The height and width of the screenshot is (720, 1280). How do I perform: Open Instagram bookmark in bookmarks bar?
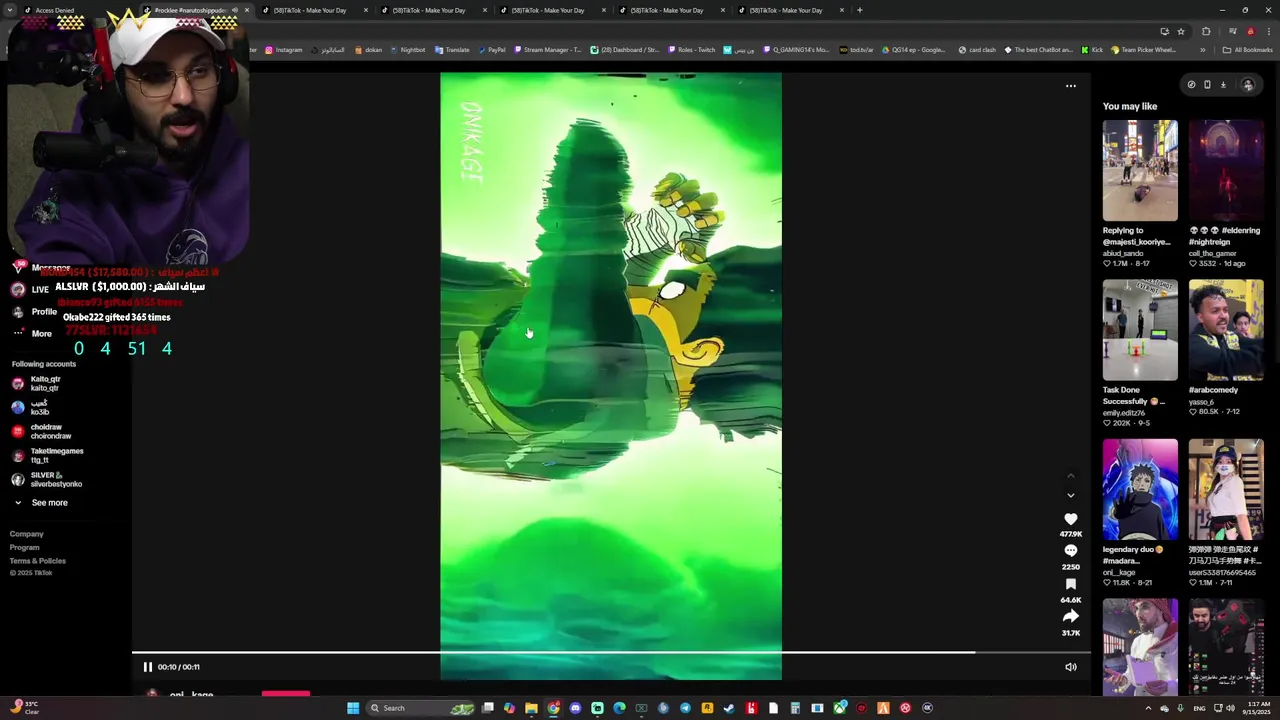[283, 50]
